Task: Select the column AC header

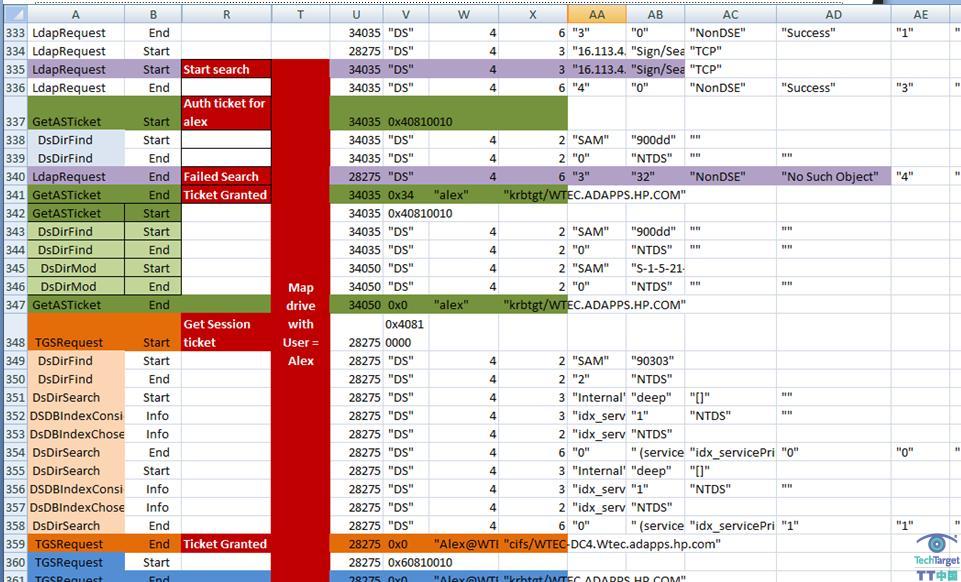Action: (731, 14)
